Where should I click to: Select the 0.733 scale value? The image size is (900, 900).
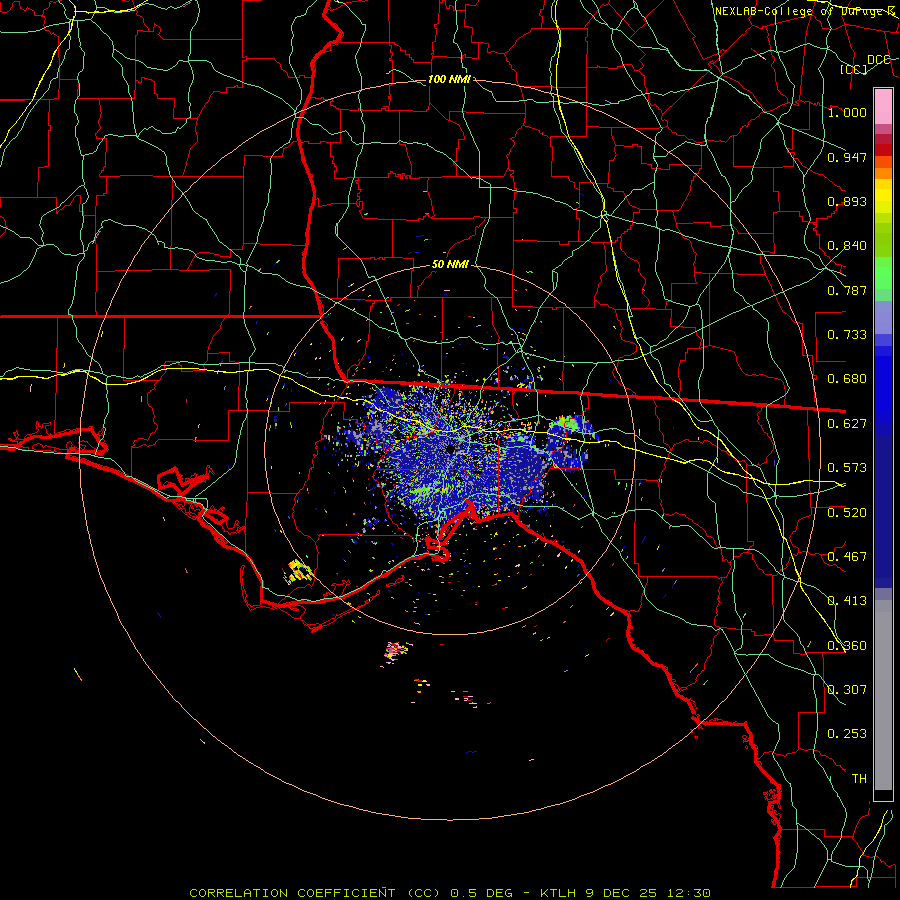847,335
